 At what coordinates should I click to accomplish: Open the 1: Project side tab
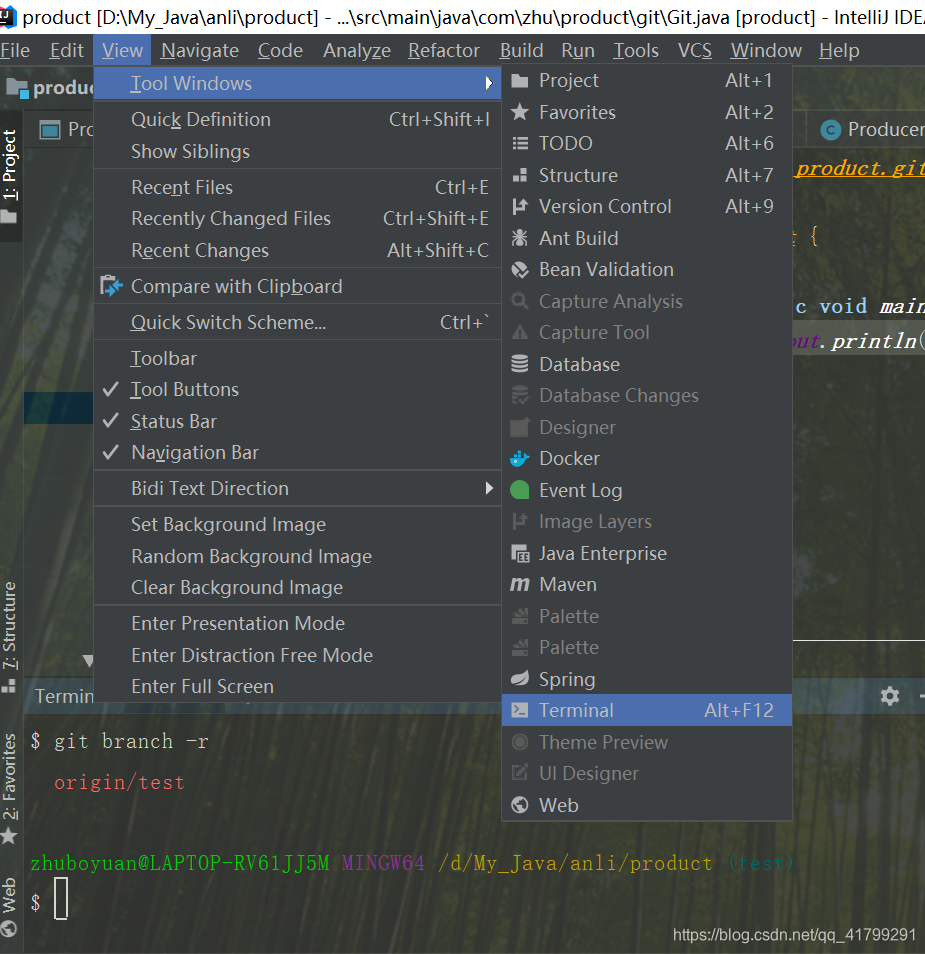point(10,175)
